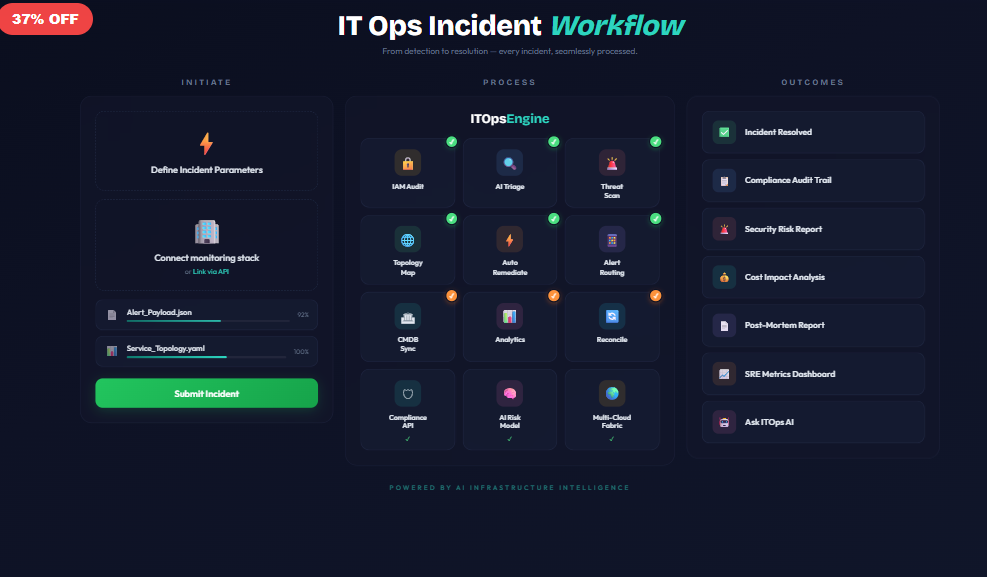
Task: Run the Reconcile engine
Action: (612, 326)
